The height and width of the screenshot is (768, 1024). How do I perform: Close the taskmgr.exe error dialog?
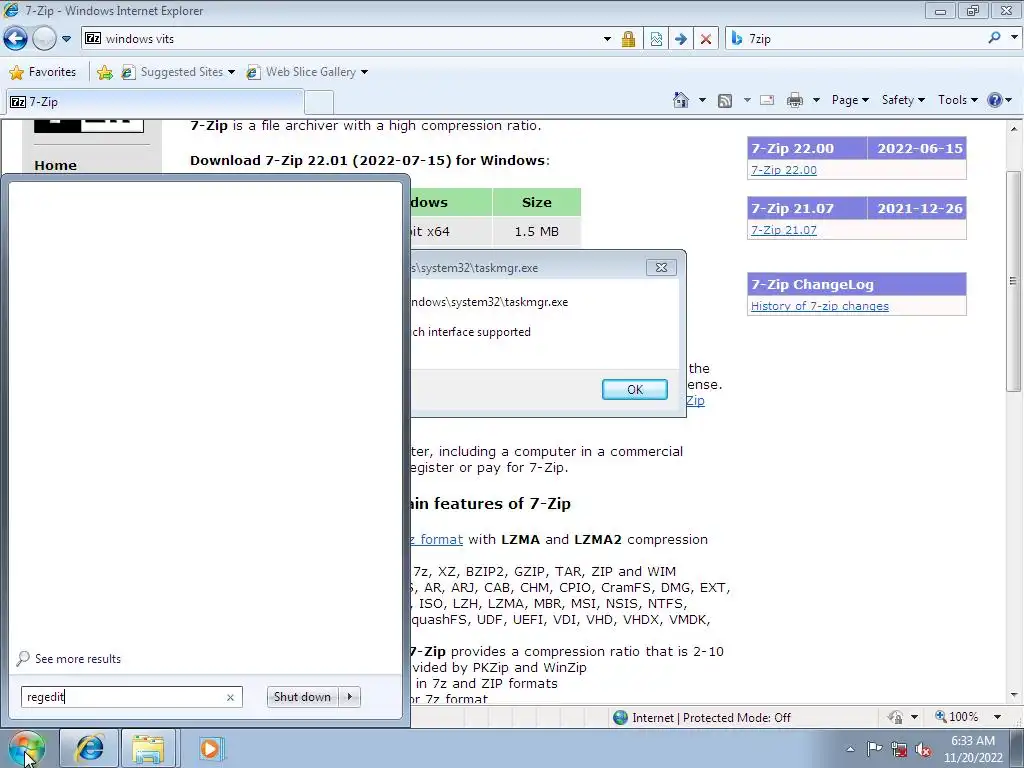[x=661, y=267]
